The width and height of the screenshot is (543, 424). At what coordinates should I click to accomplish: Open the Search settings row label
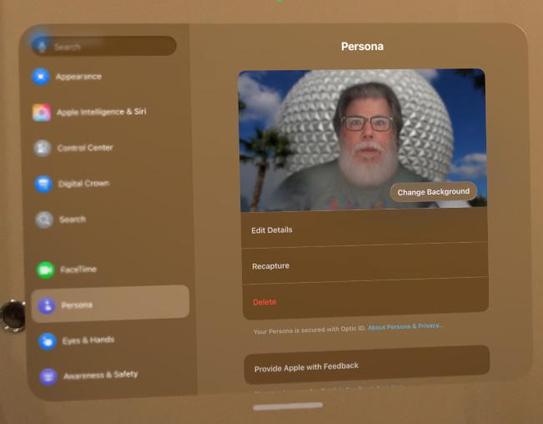[72, 220]
